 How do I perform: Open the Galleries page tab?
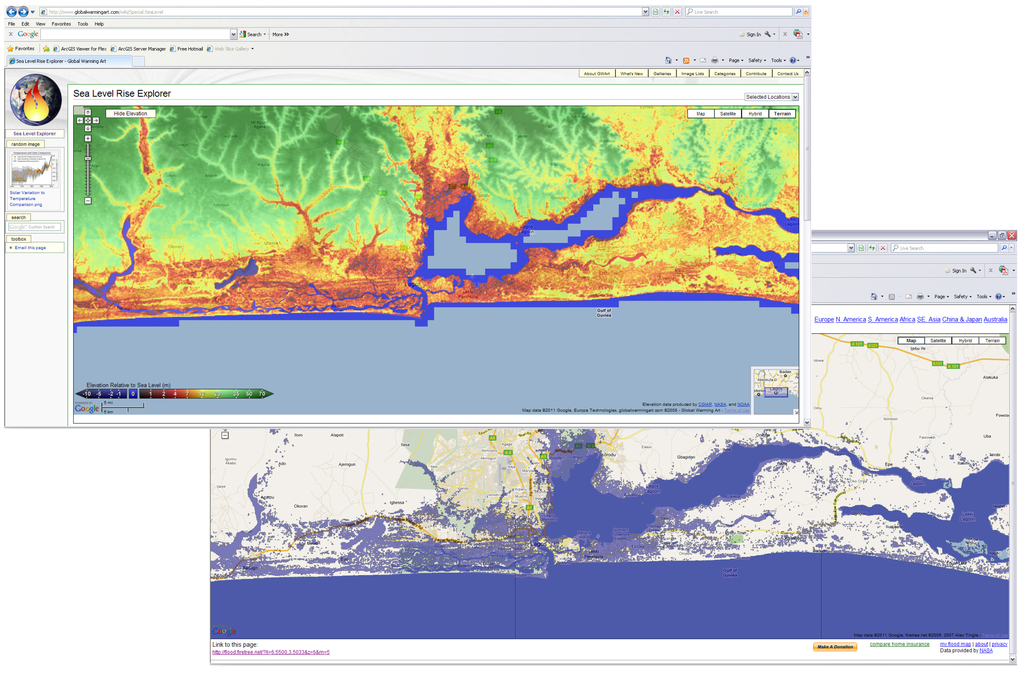(662, 74)
